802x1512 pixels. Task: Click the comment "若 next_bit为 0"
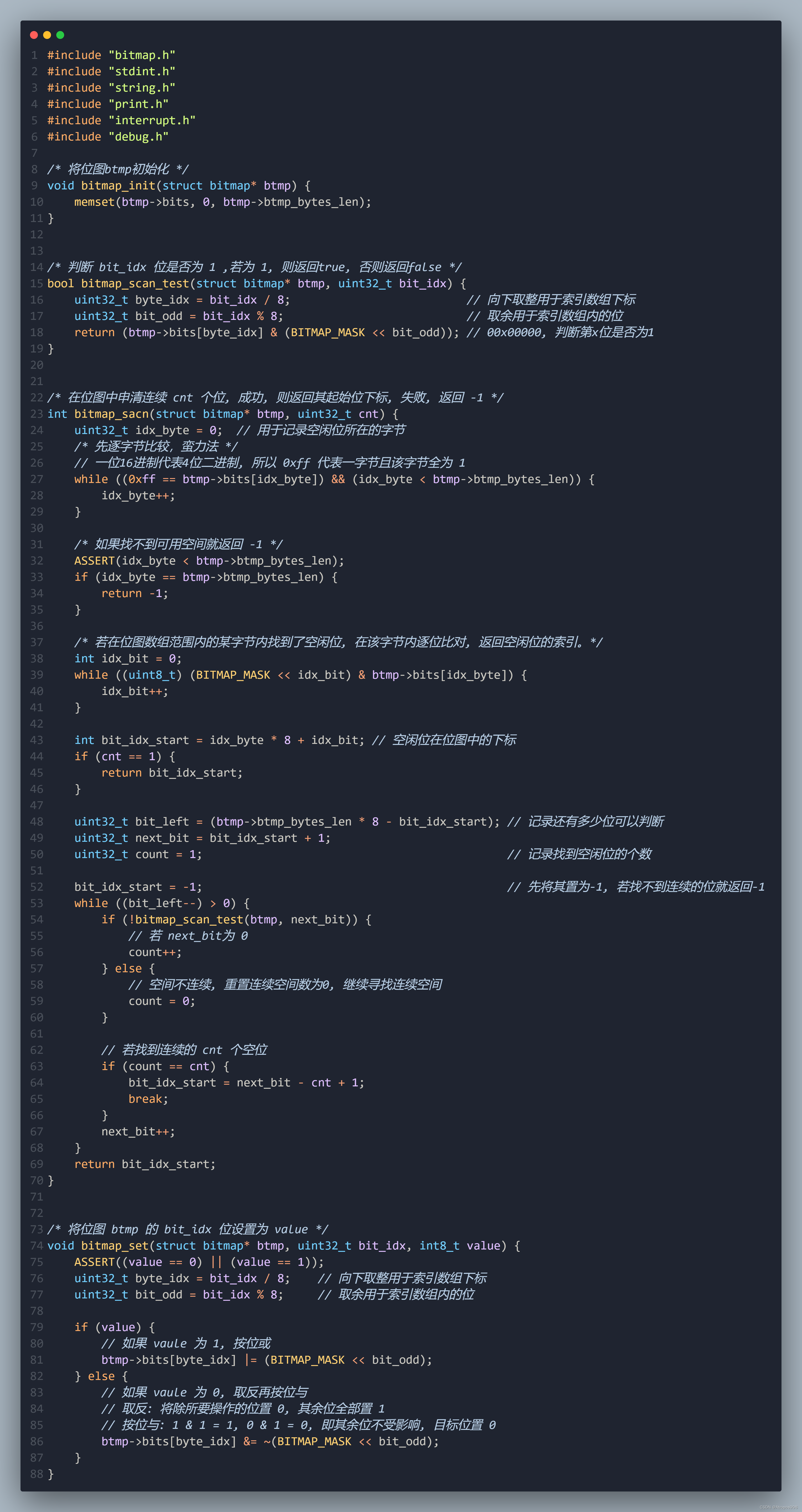point(188,936)
